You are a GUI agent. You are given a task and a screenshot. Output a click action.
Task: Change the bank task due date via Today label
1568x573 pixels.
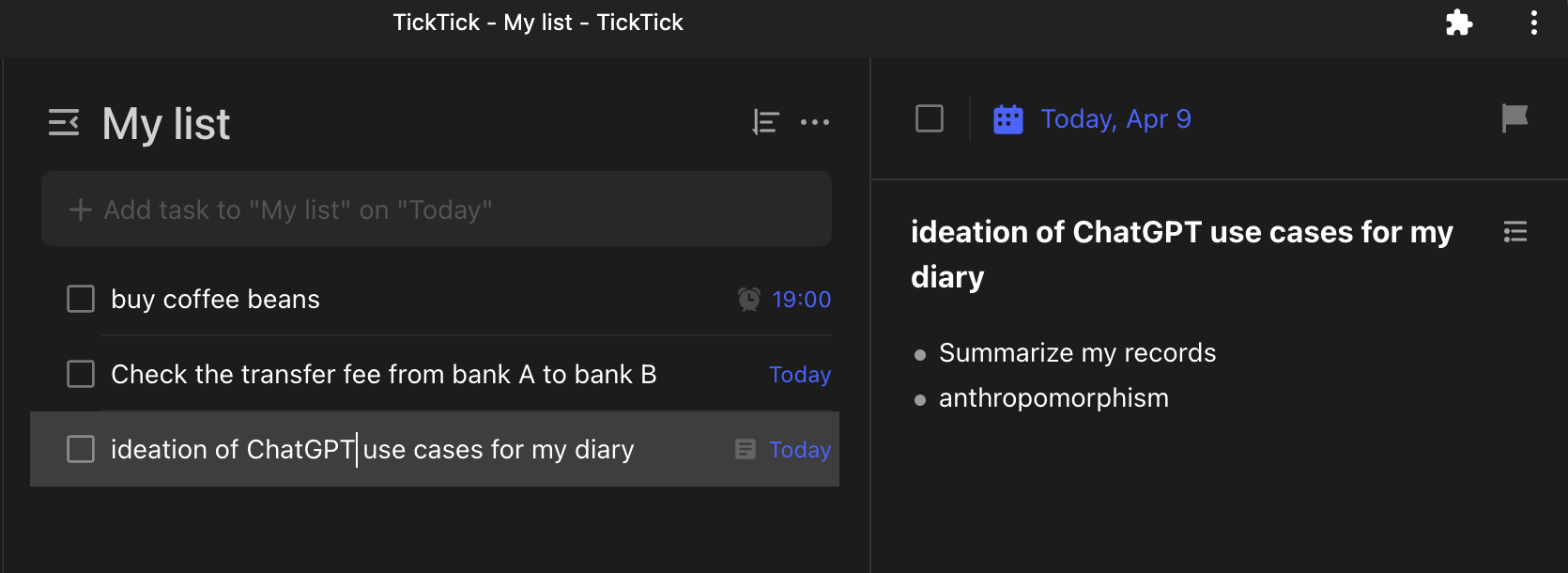pyautogui.click(x=799, y=374)
